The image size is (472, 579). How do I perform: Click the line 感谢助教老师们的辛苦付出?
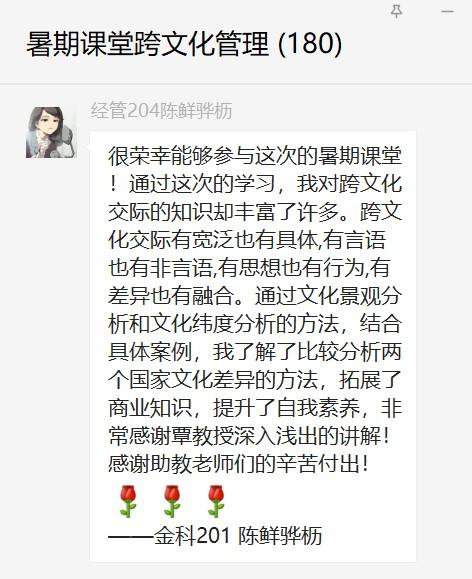(x=234, y=464)
